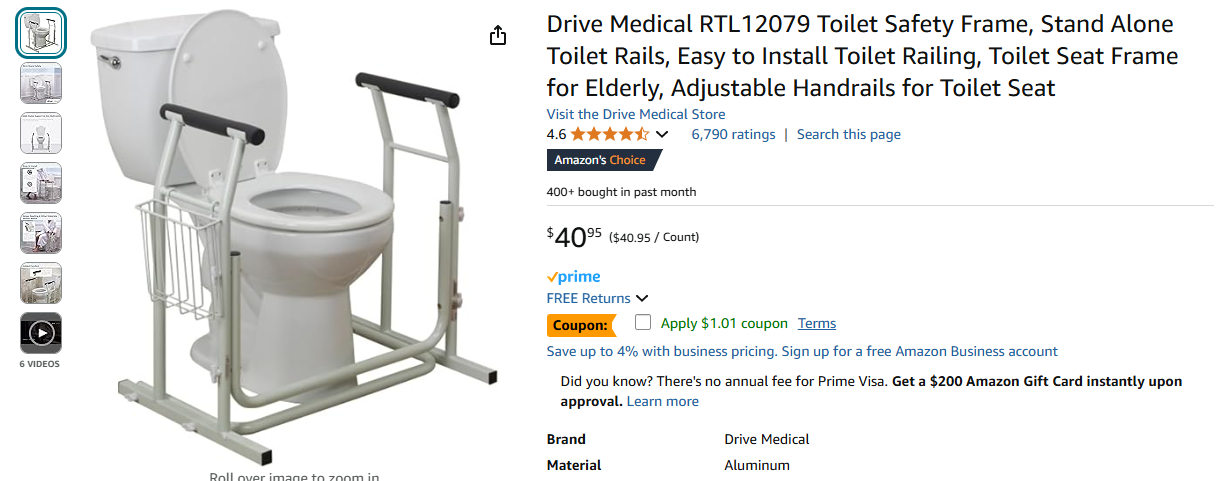Select the sixth product image thumbnail
Image resolution: width=1228 pixels, height=481 pixels.
41,283
